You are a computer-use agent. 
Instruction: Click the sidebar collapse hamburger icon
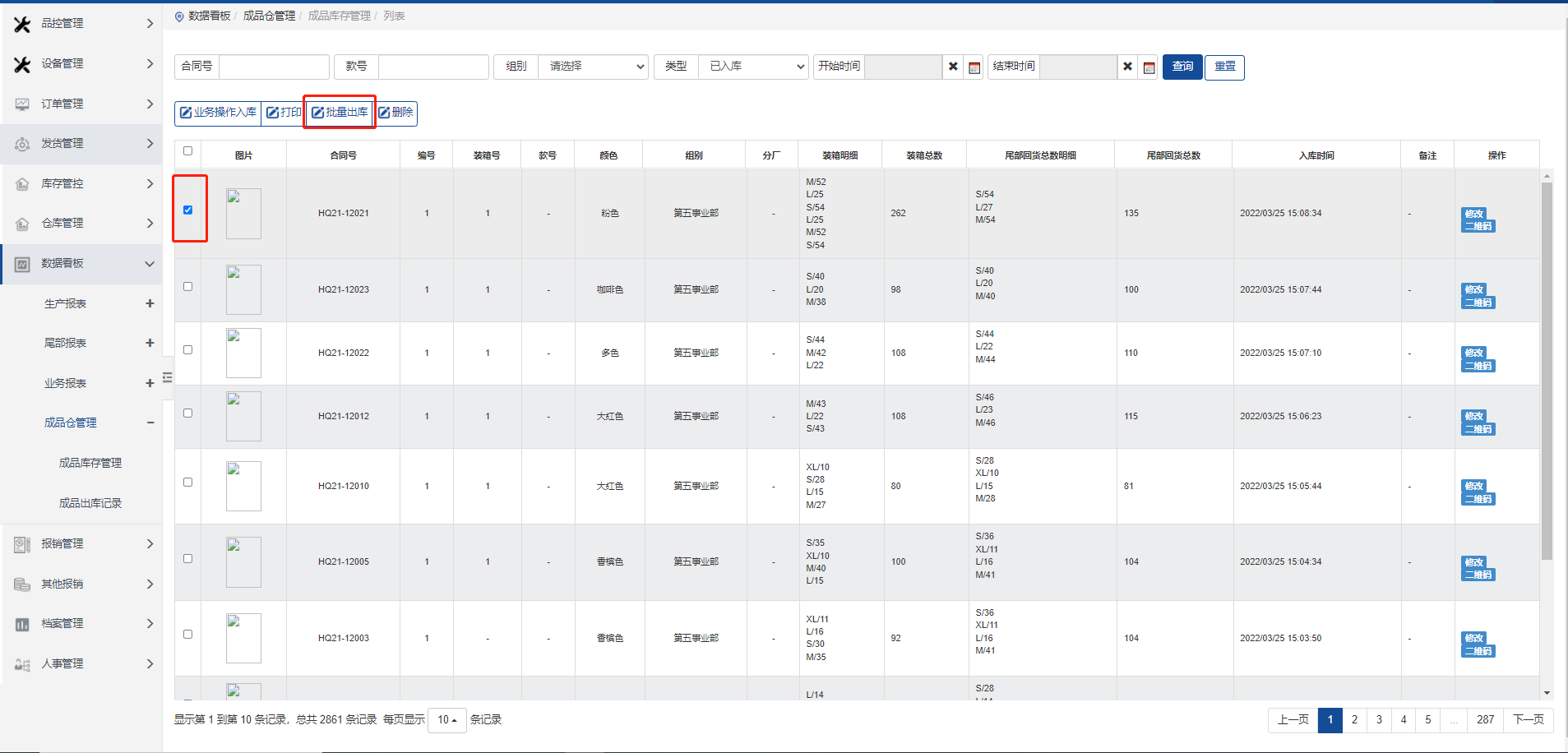167,377
